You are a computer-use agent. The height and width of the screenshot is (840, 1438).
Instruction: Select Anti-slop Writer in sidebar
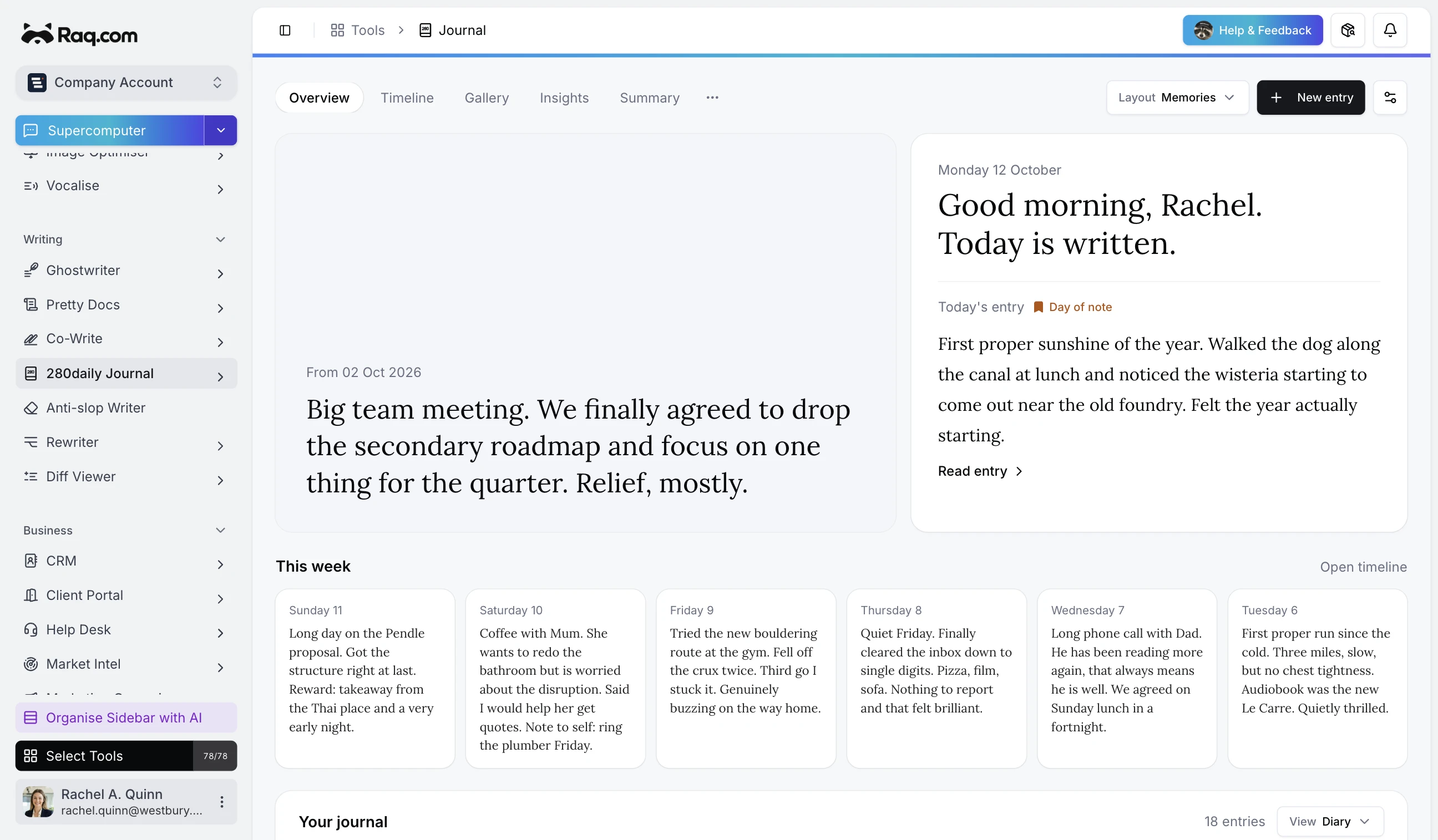(x=126, y=408)
